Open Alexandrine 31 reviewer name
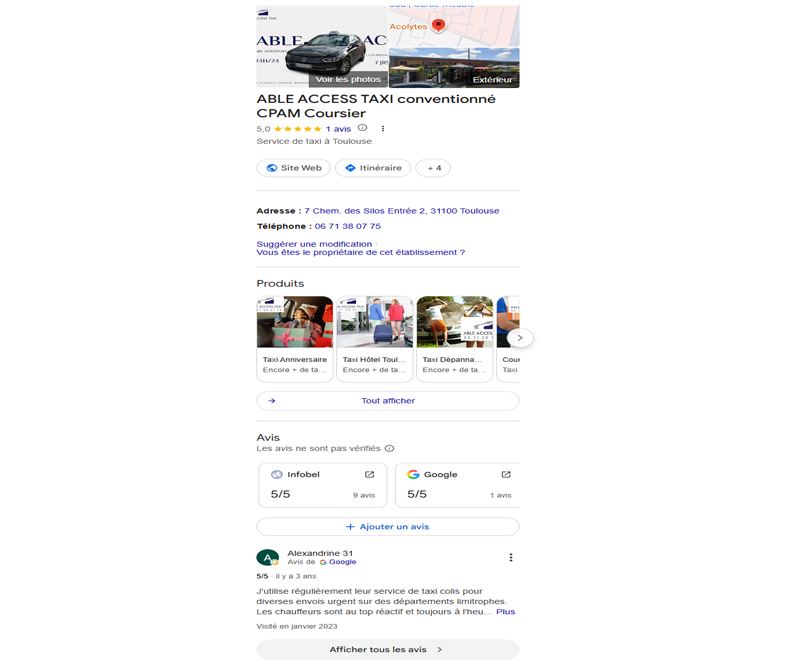The width and height of the screenshot is (800, 667). [x=320, y=553]
